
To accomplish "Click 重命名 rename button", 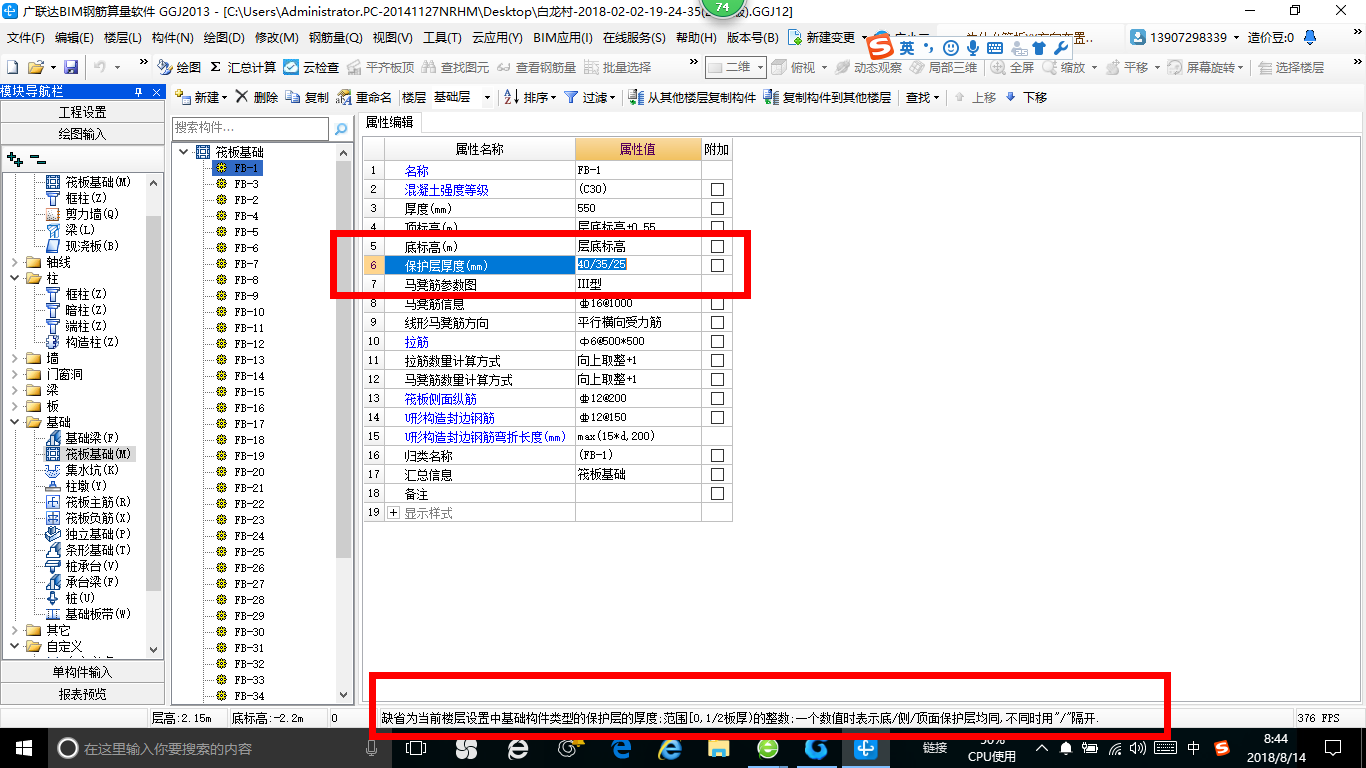I will [365, 97].
